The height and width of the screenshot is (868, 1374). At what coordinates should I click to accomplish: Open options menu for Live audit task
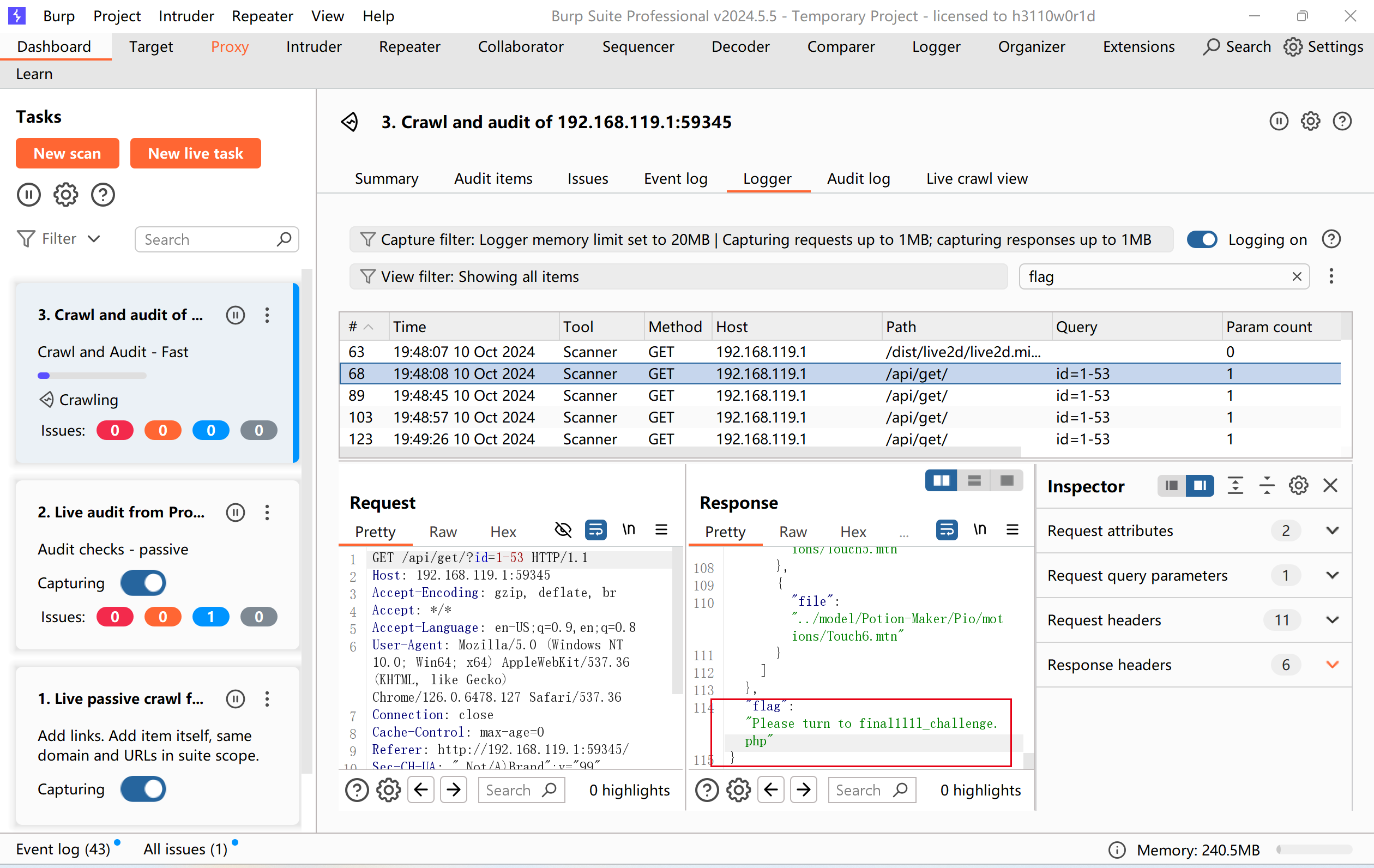pyautogui.click(x=267, y=513)
